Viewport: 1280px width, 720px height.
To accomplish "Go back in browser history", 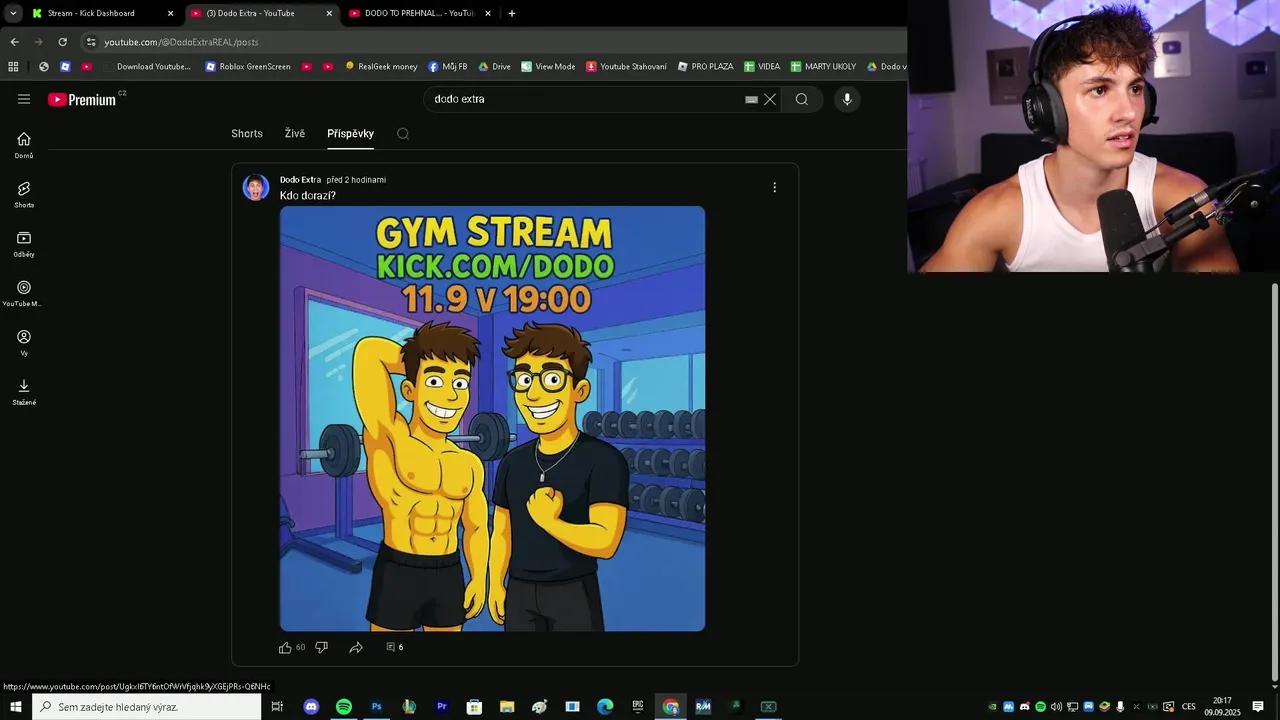I will pyautogui.click(x=14, y=42).
